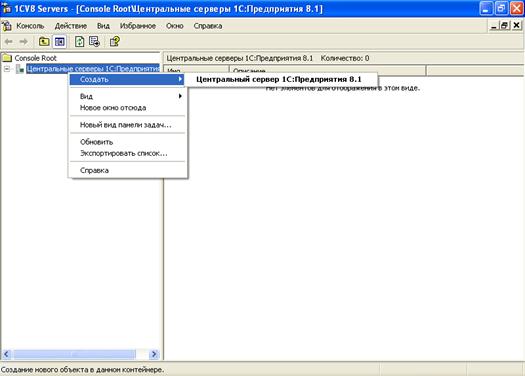Click the Export list toolbar icon
This screenshot has height=376, width=525.
coord(95,42)
